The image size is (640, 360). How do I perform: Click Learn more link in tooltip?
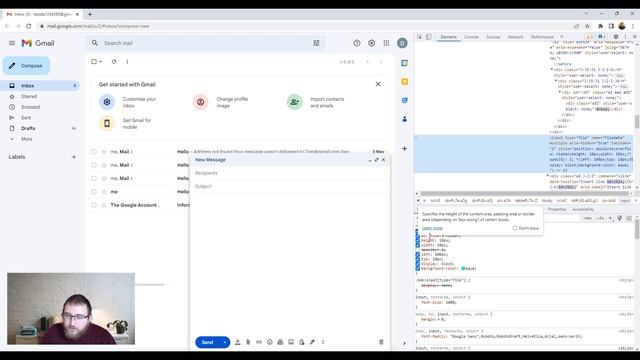[x=432, y=228]
